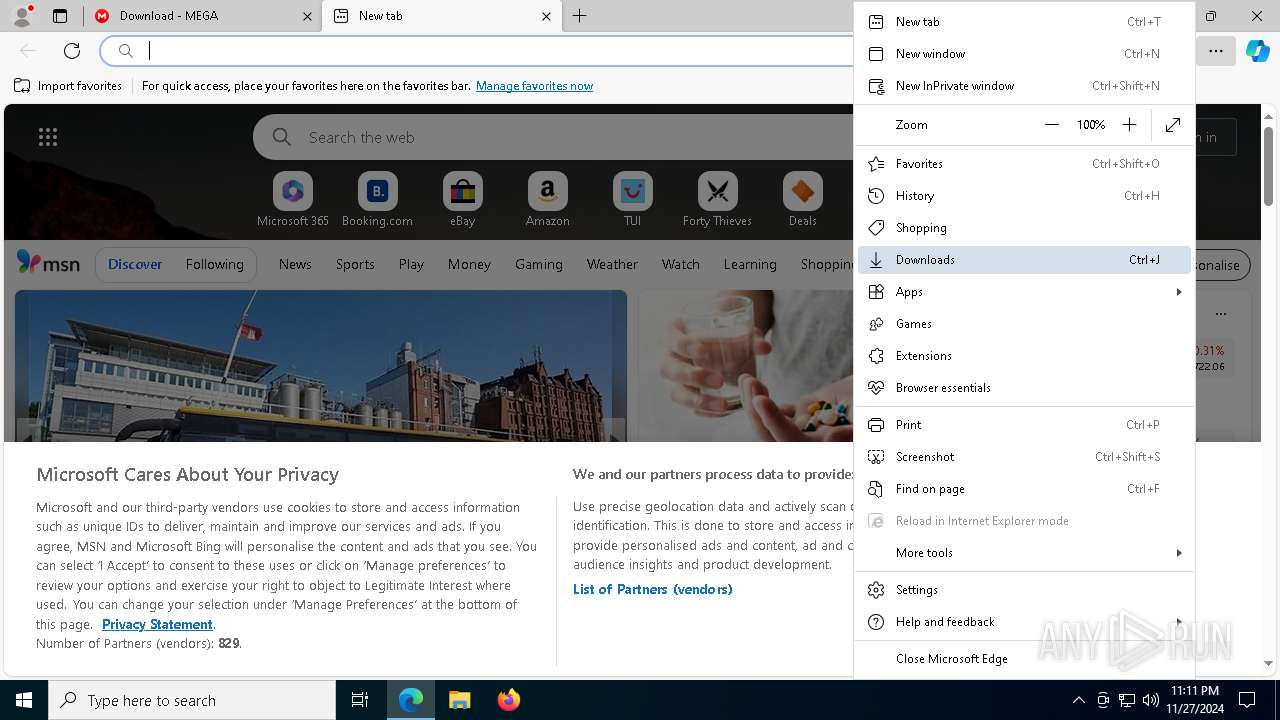Click the Search the web field
1280x720 pixels.
pyautogui.click(x=552, y=137)
